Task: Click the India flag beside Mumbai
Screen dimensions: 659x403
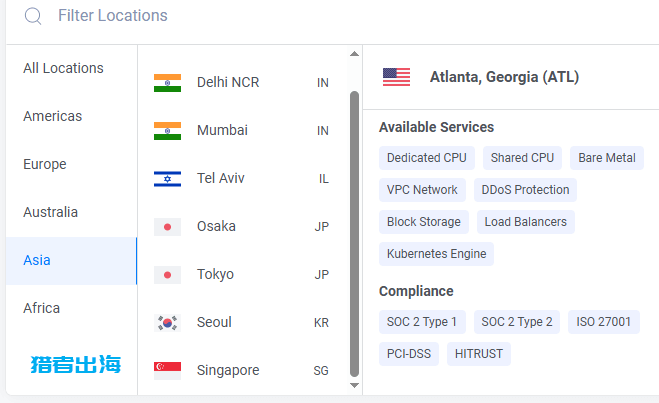Action: click(167, 131)
